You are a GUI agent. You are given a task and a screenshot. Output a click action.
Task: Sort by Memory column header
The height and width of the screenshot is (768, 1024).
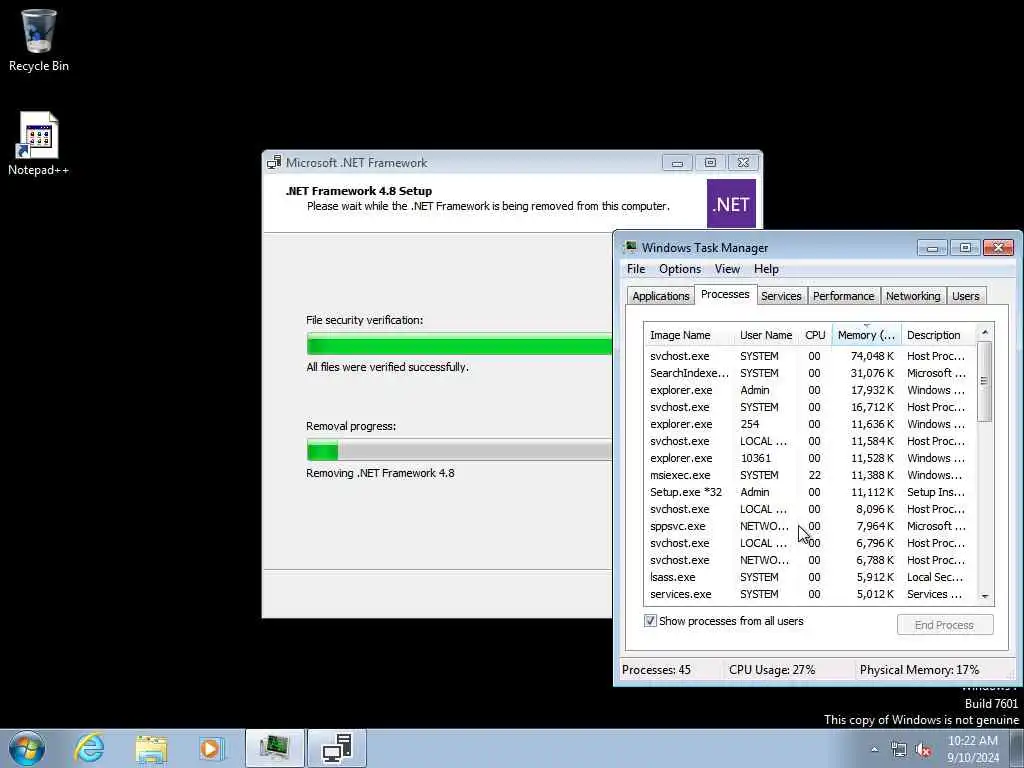click(867, 335)
